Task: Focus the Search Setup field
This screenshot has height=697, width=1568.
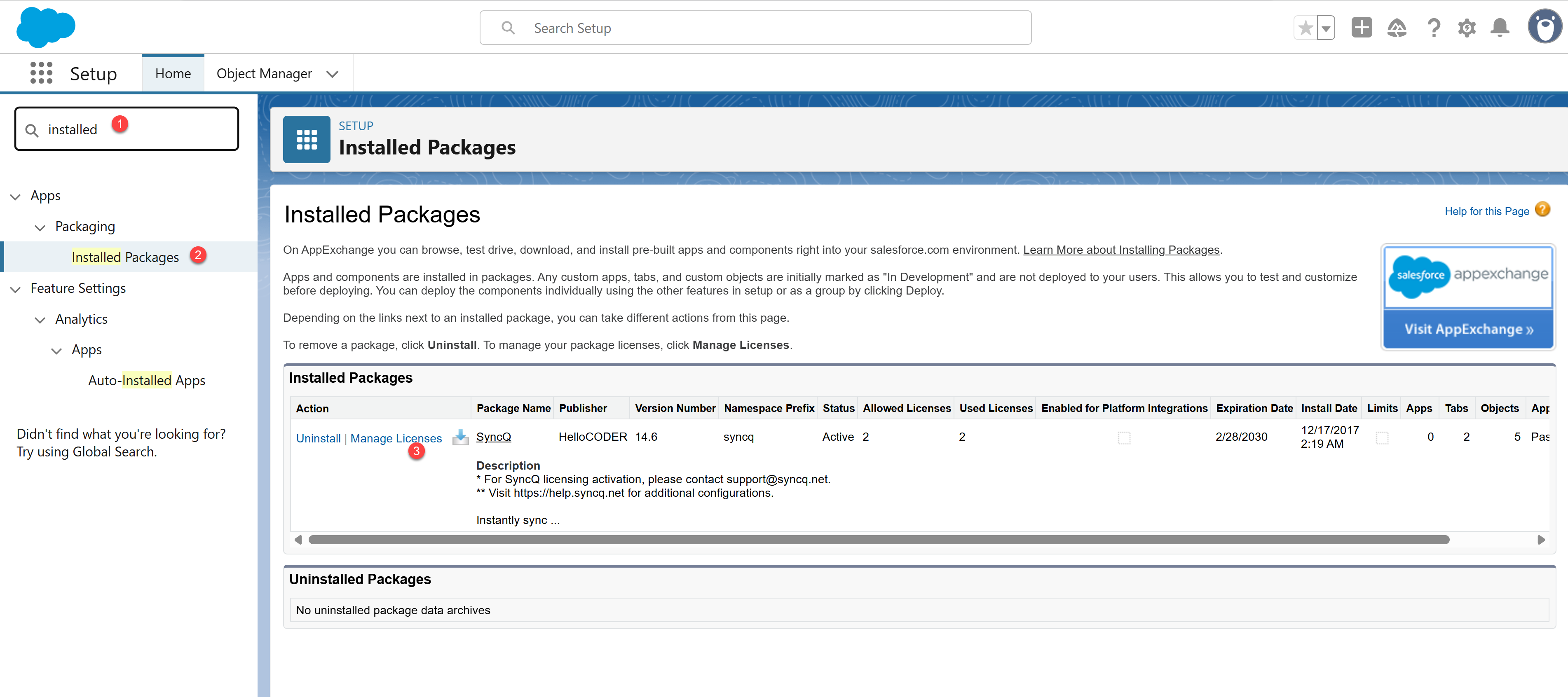Action: click(755, 28)
